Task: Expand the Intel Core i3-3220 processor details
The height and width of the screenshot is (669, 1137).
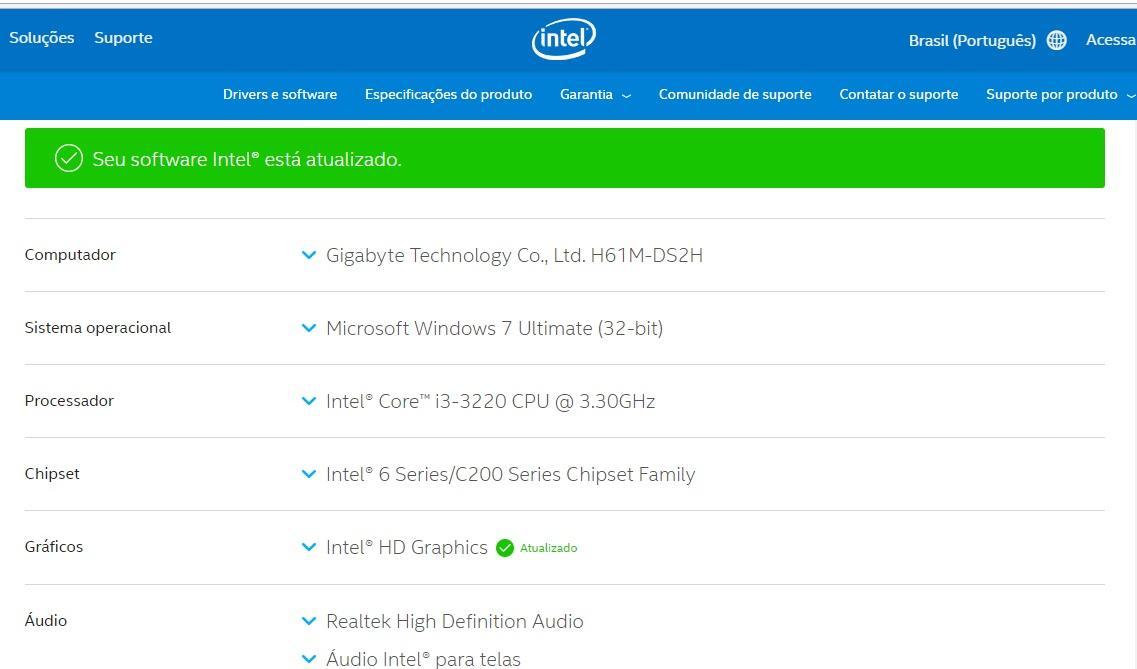Action: (309, 401)
